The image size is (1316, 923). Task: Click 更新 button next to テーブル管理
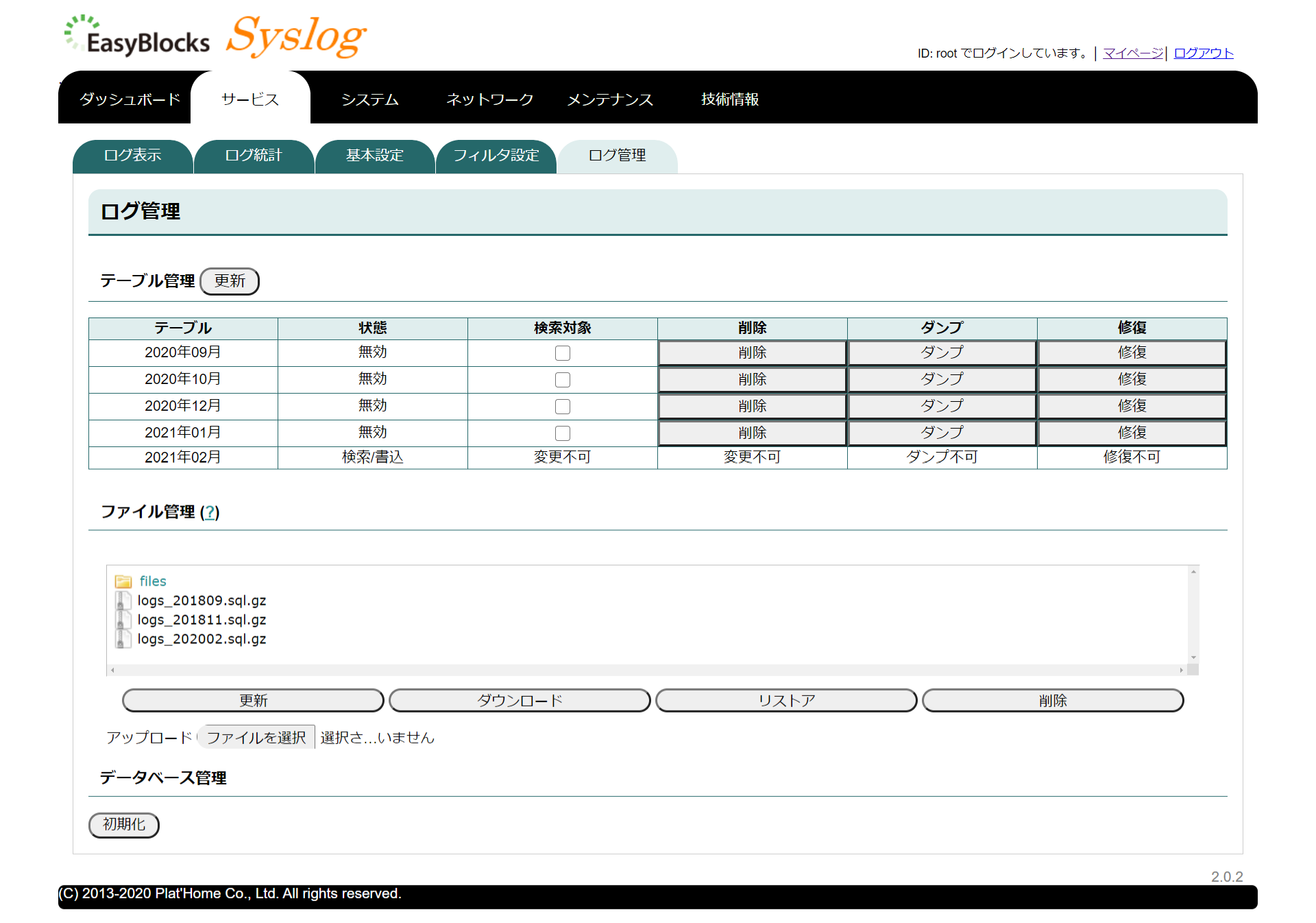[230, 281]
